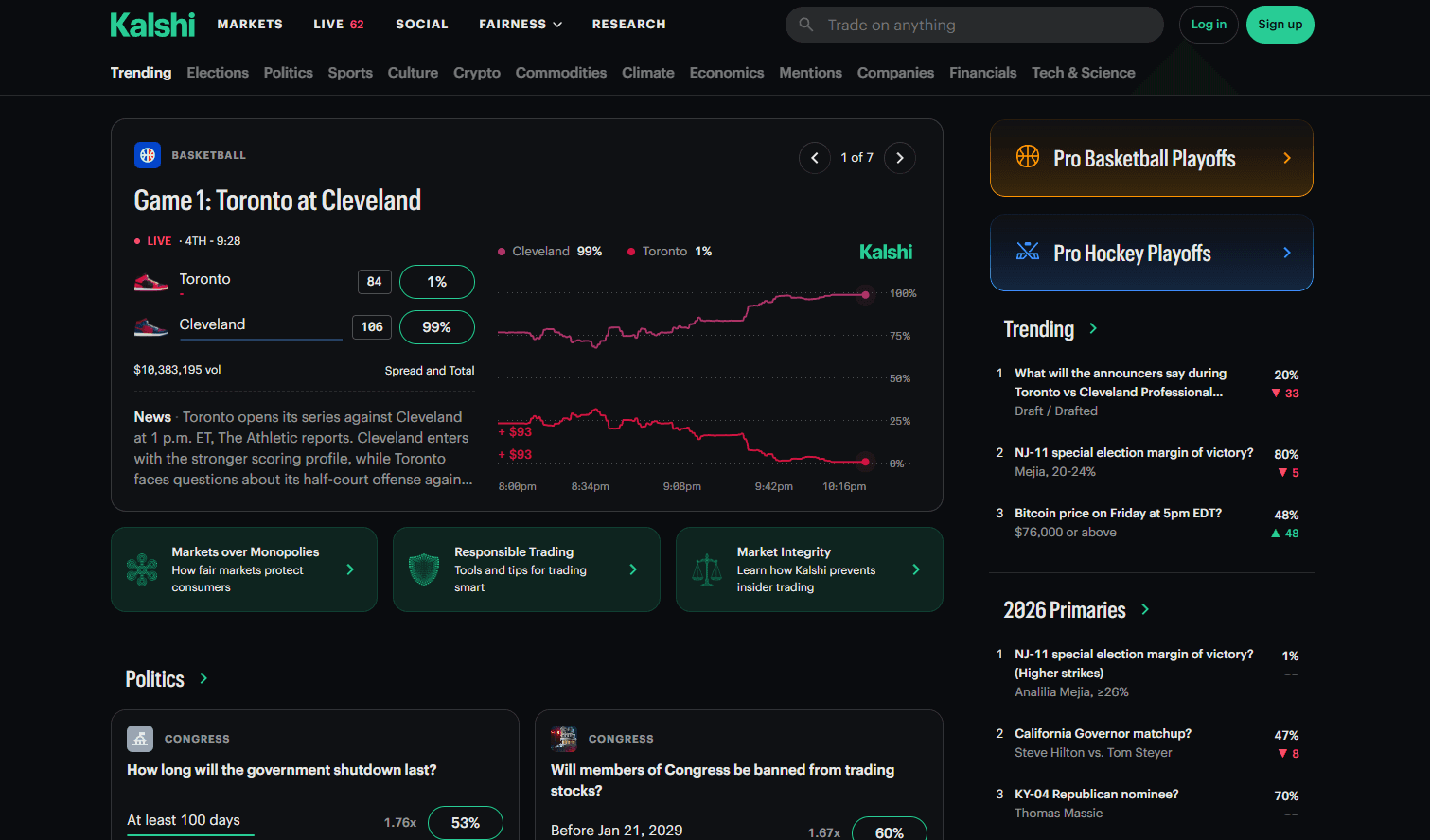Open the Spread and Total link
This screenshot has height=840, width=1430.
(x=430, y=371)
